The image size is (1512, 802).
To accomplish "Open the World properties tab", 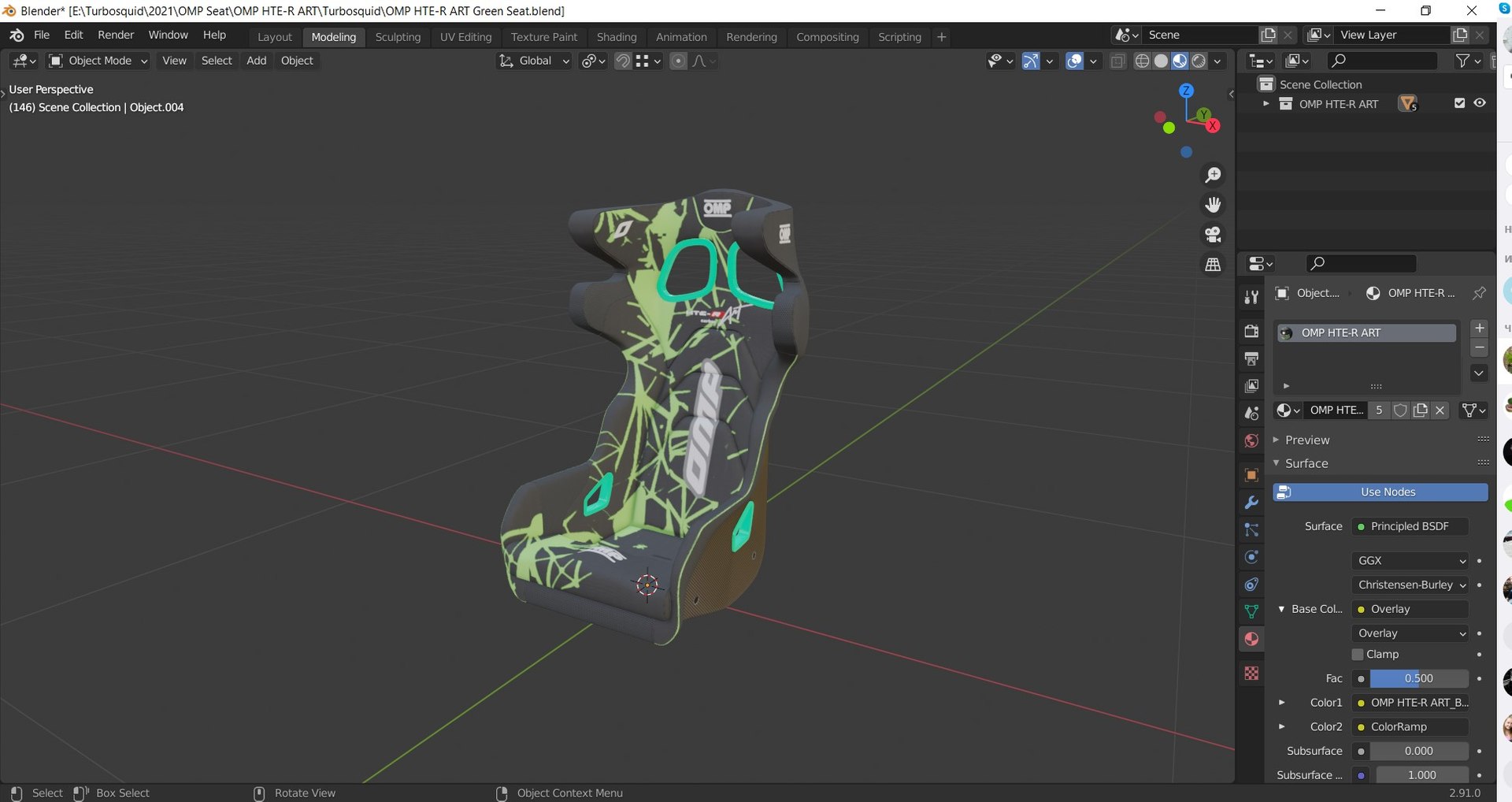I will 1251,440.
